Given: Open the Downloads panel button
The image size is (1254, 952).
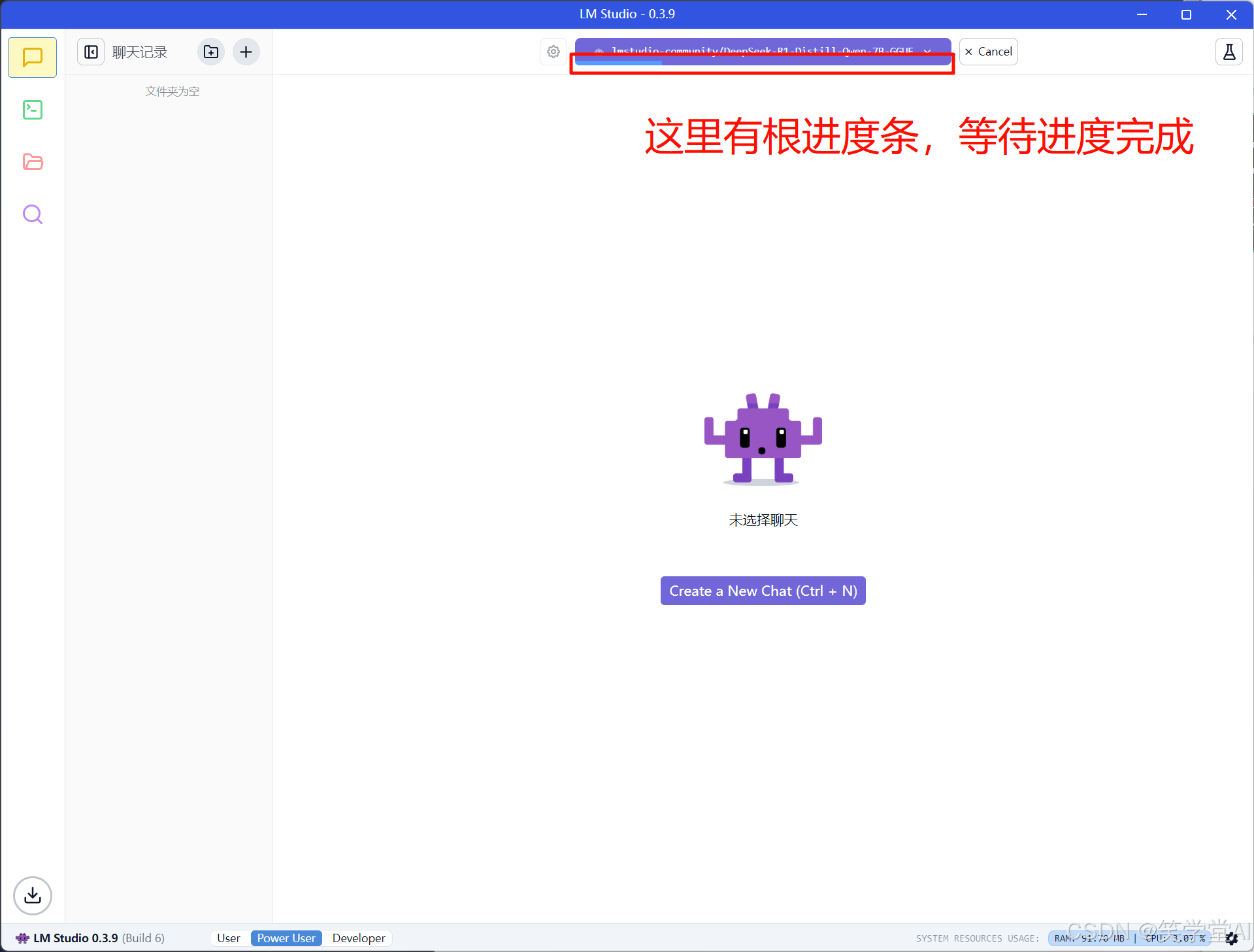Looking at the screenshot, I should [x=32, y=895].
